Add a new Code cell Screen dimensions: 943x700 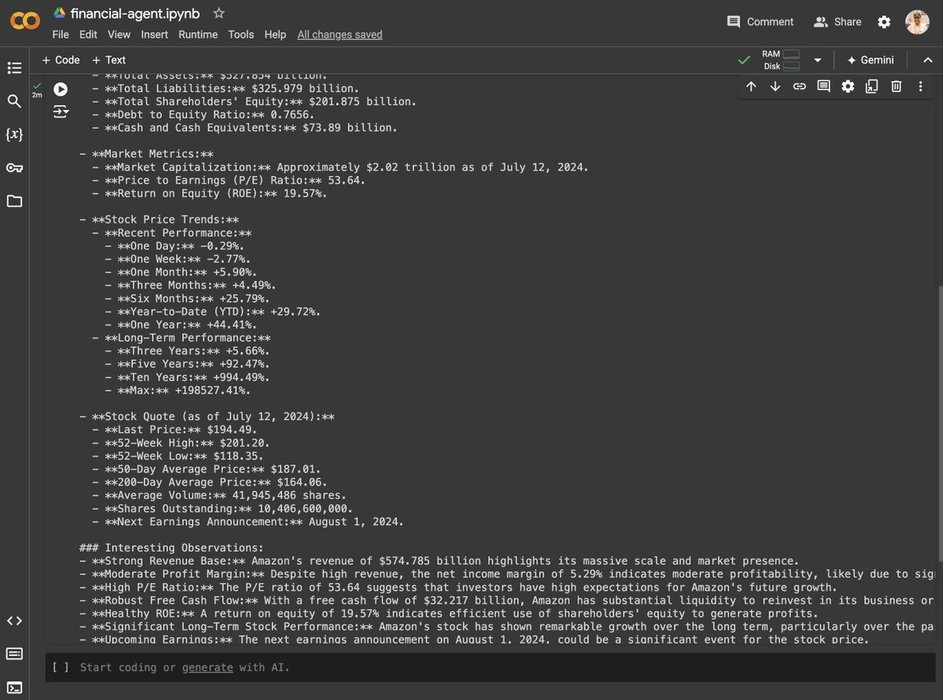click(x=61, y=60)
